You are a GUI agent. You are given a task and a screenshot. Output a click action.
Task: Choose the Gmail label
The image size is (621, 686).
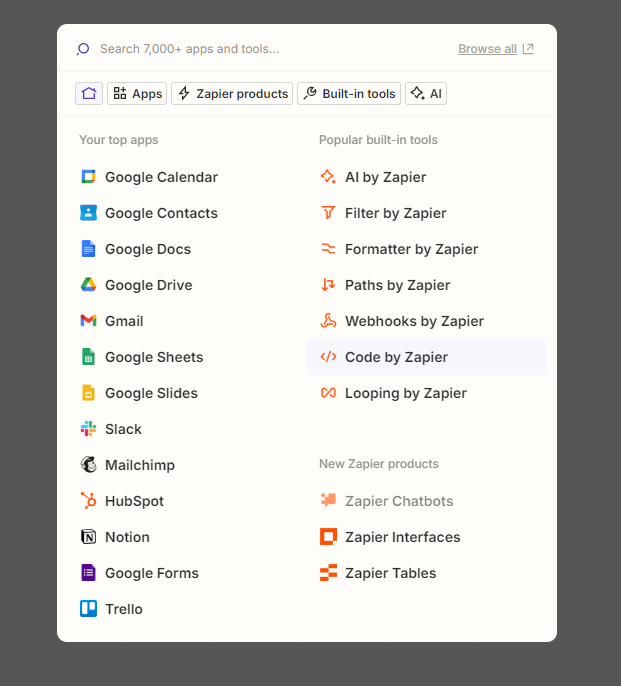124,321
